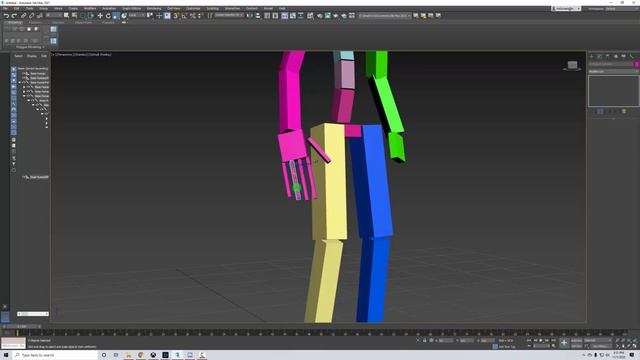Viewport: 640px width, 360px height.
Task: Toggle the Selection Lock padlock
Action: coord(424,340)
